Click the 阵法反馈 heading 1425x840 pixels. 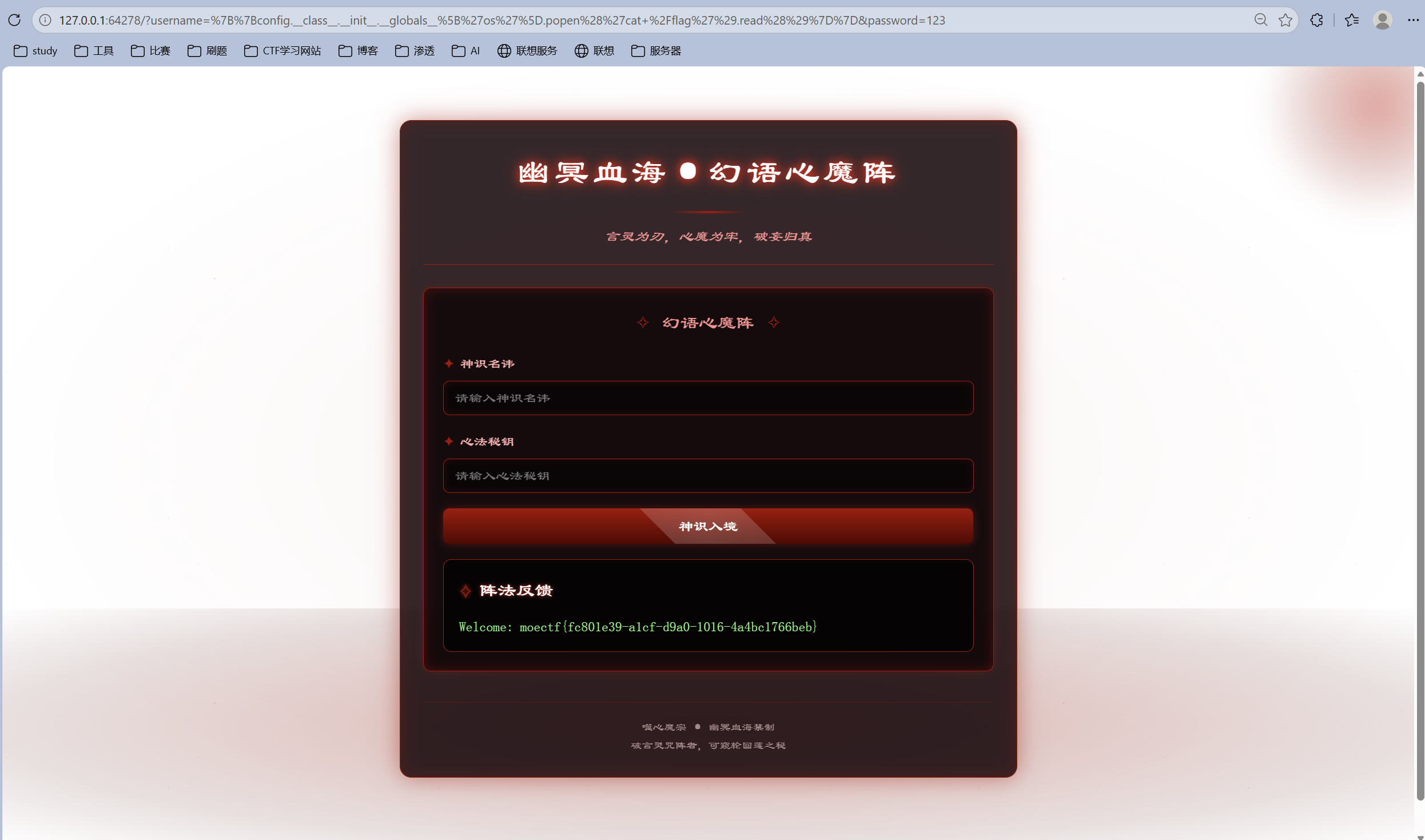click(516, 591)
